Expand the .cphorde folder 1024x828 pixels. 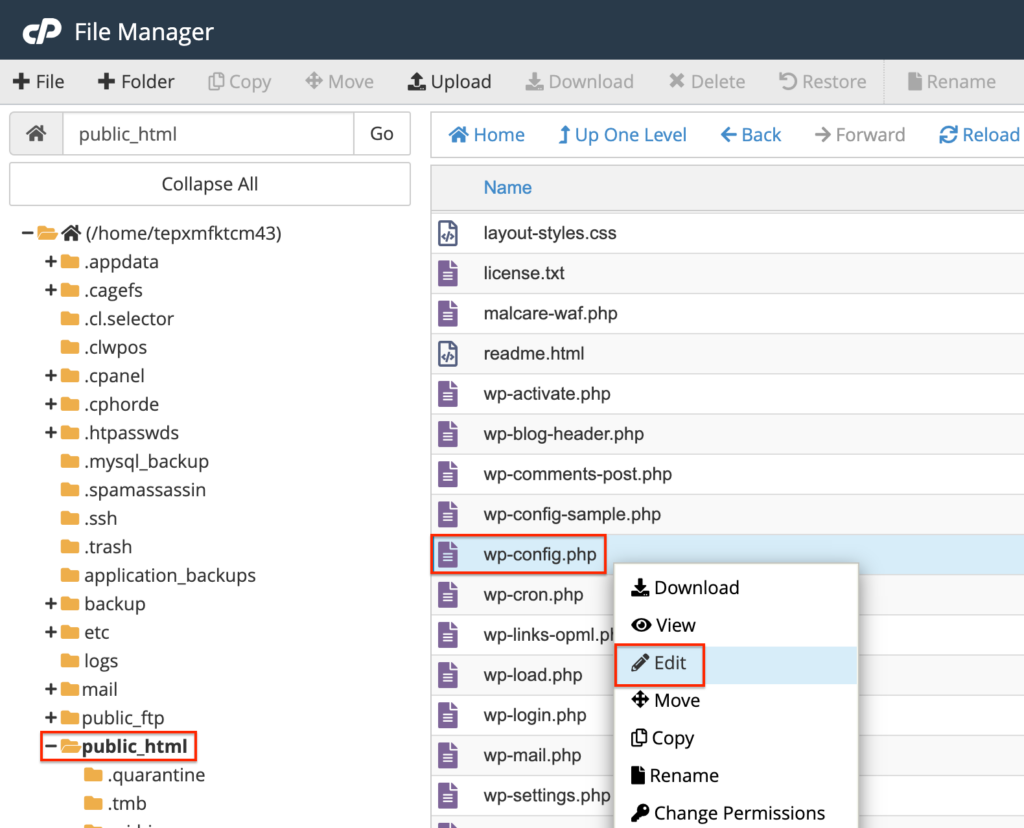point(50,404)
